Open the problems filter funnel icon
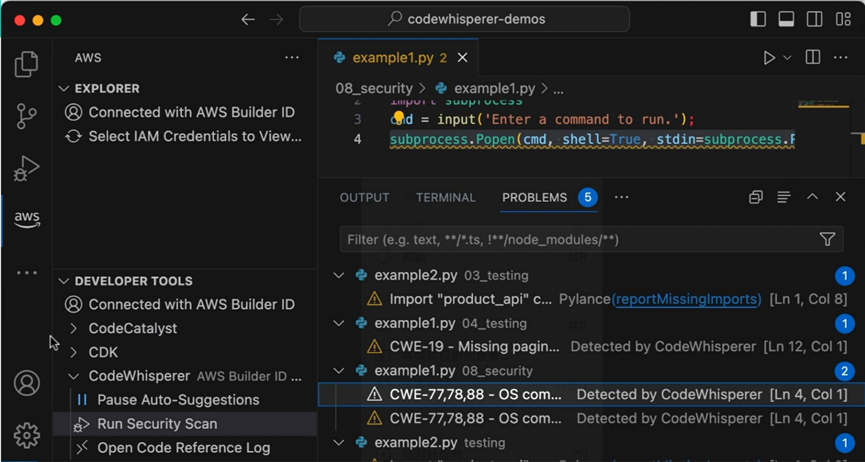 click(x=827, y=239)
